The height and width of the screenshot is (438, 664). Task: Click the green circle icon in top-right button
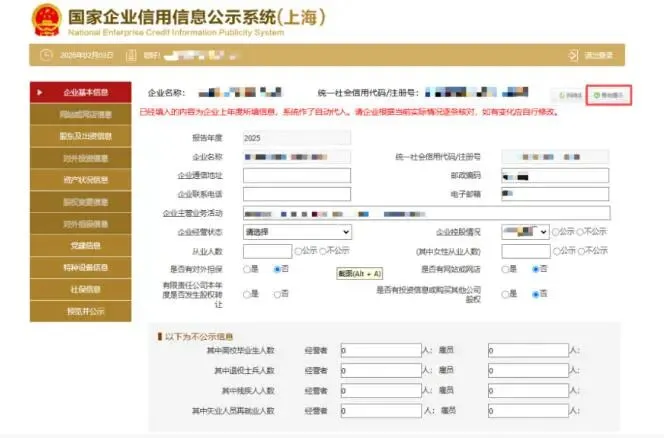pyautogui.click(x=597, y=95)
